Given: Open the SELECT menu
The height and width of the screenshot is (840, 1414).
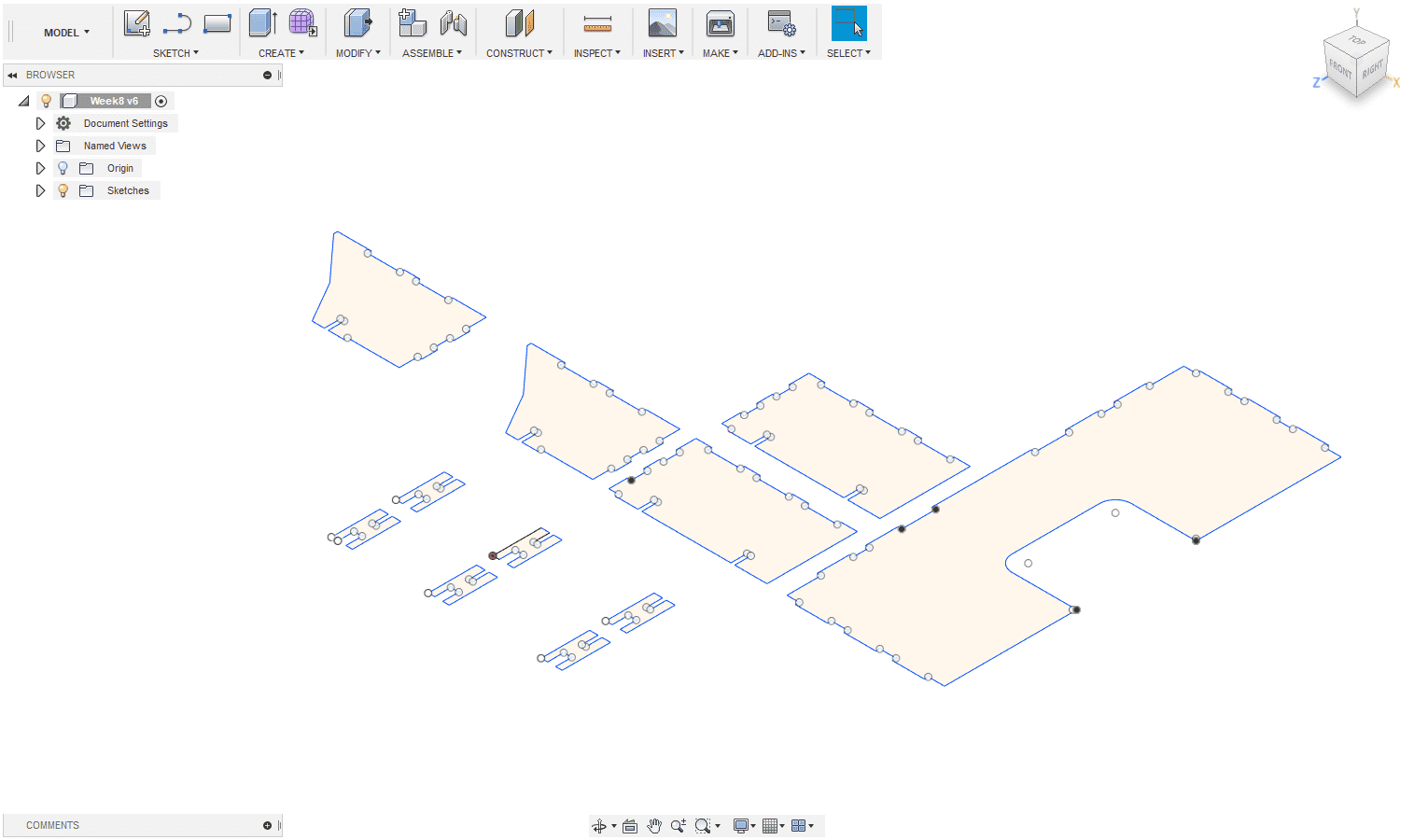Looking at the screenshot, I should (848, 53).
